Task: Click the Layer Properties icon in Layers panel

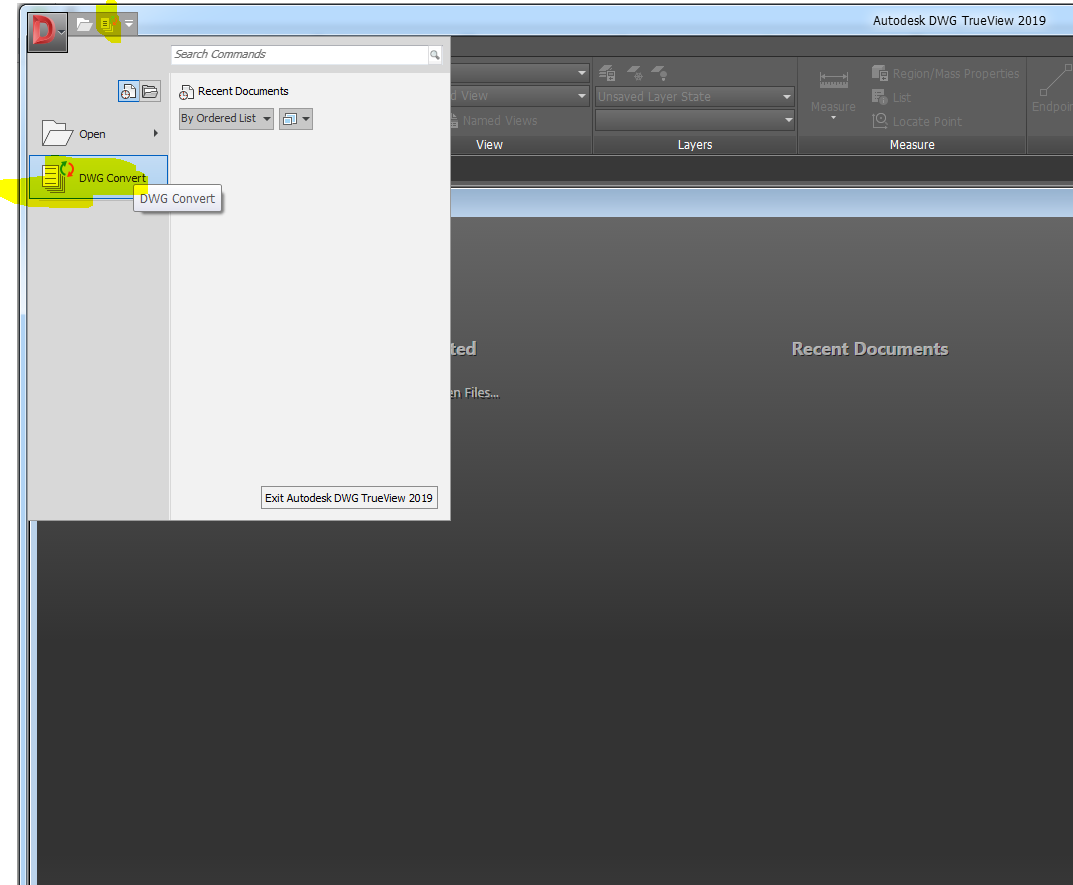Action: point(607,73)
